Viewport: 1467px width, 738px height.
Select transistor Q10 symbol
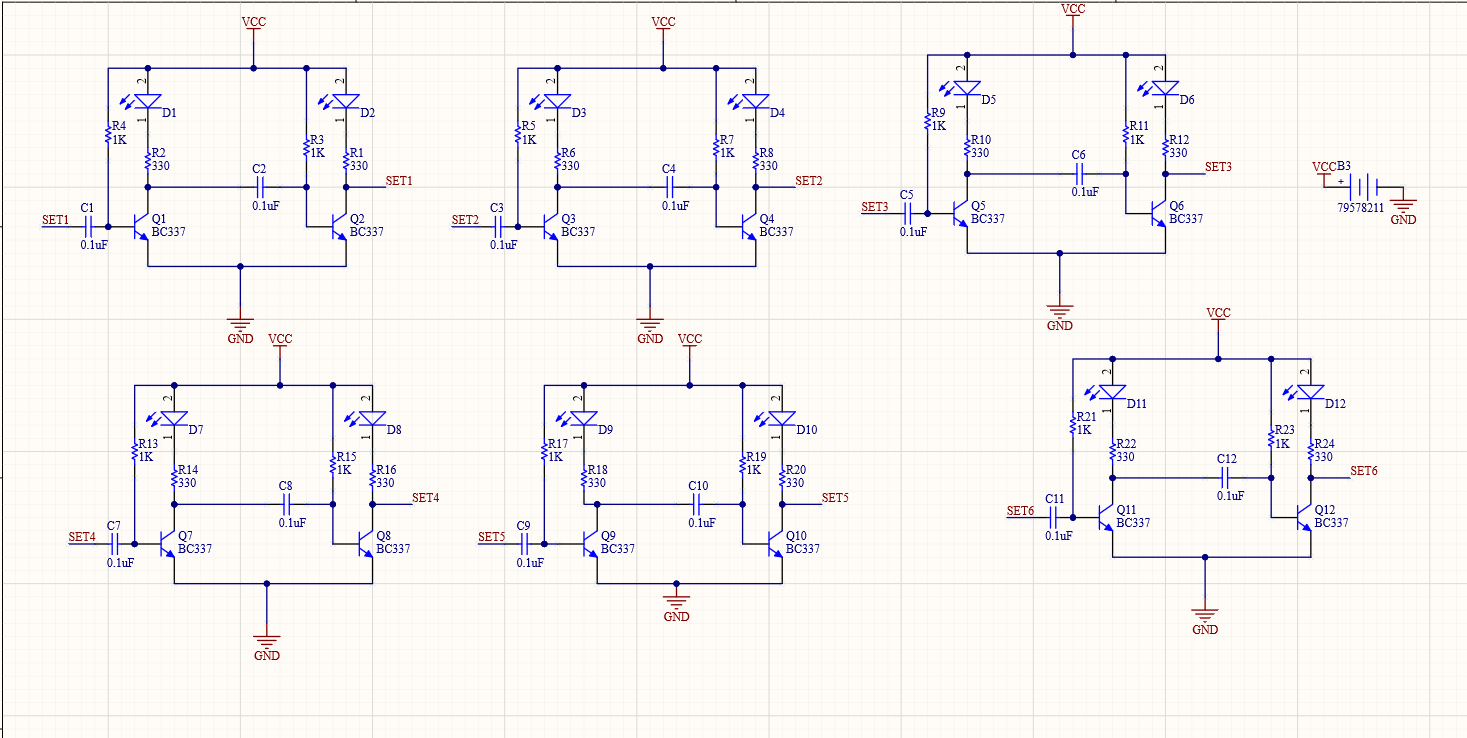(773, 544)
